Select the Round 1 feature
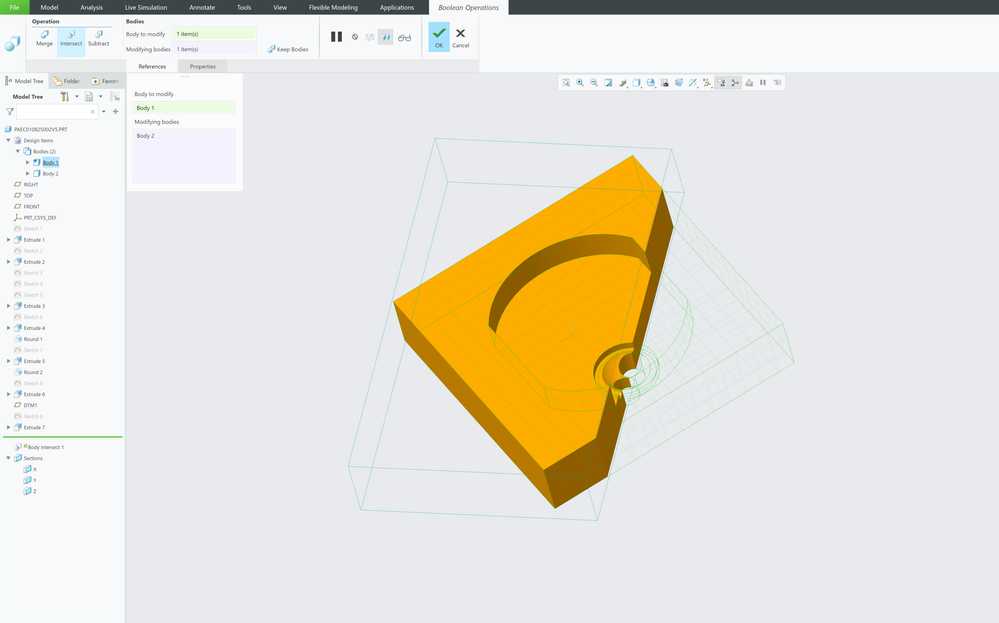Screen dimensions: 999x623 pyautogui.click(x=33, y=339)
